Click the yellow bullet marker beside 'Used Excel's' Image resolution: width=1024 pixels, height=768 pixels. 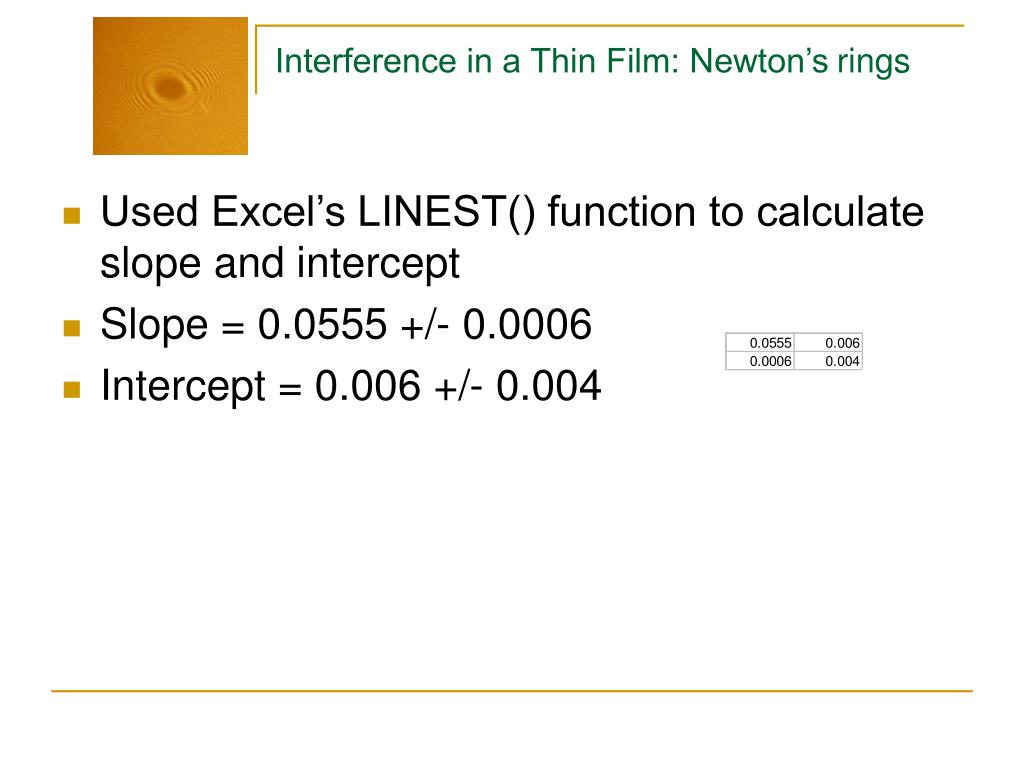(72, 216)
